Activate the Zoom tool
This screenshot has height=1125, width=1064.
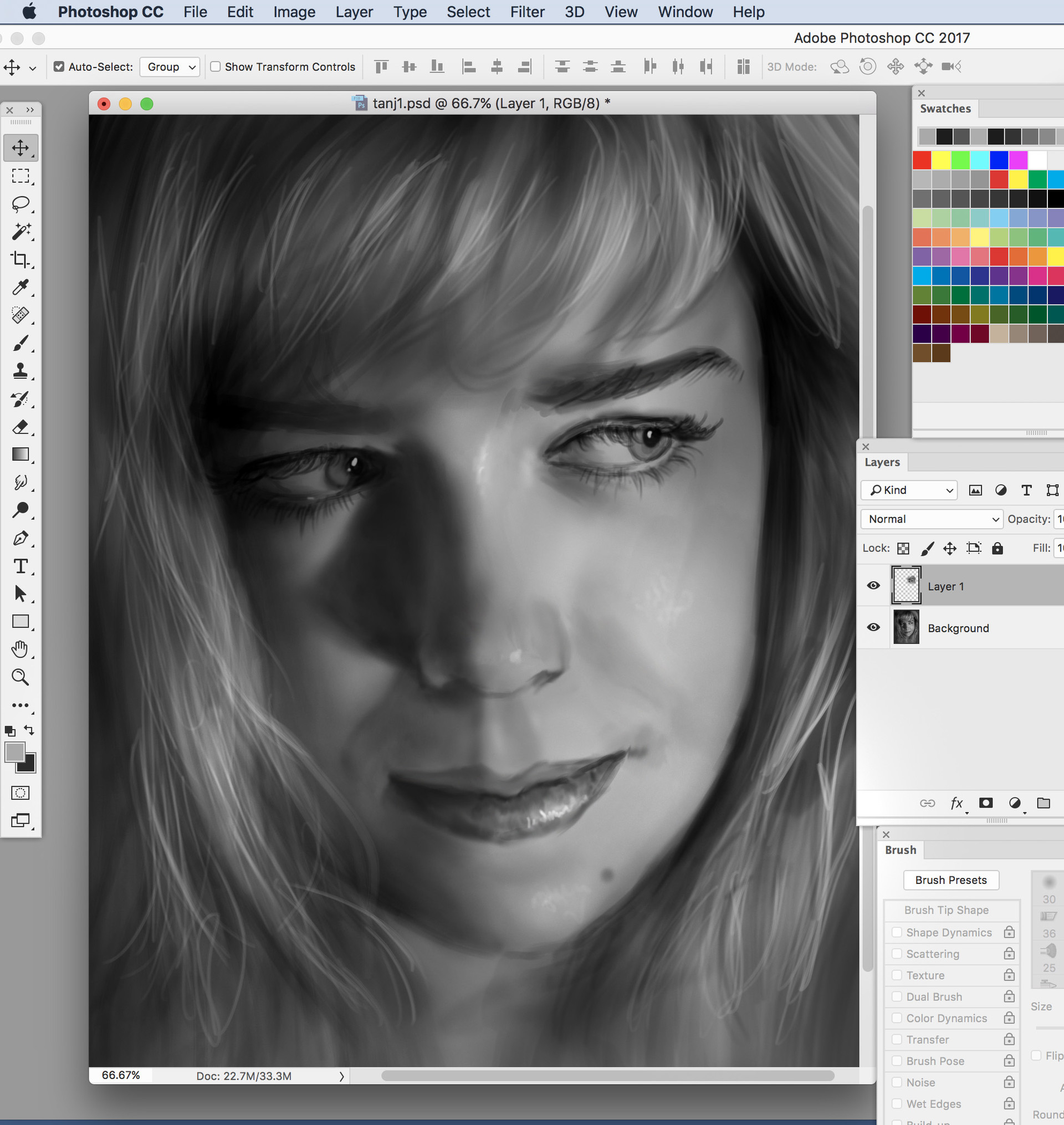(x=21, y=677)
